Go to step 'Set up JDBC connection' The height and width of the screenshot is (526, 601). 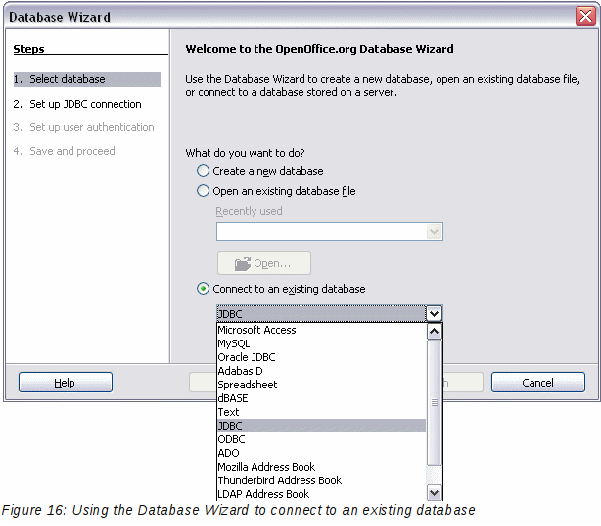click(78, 104)
